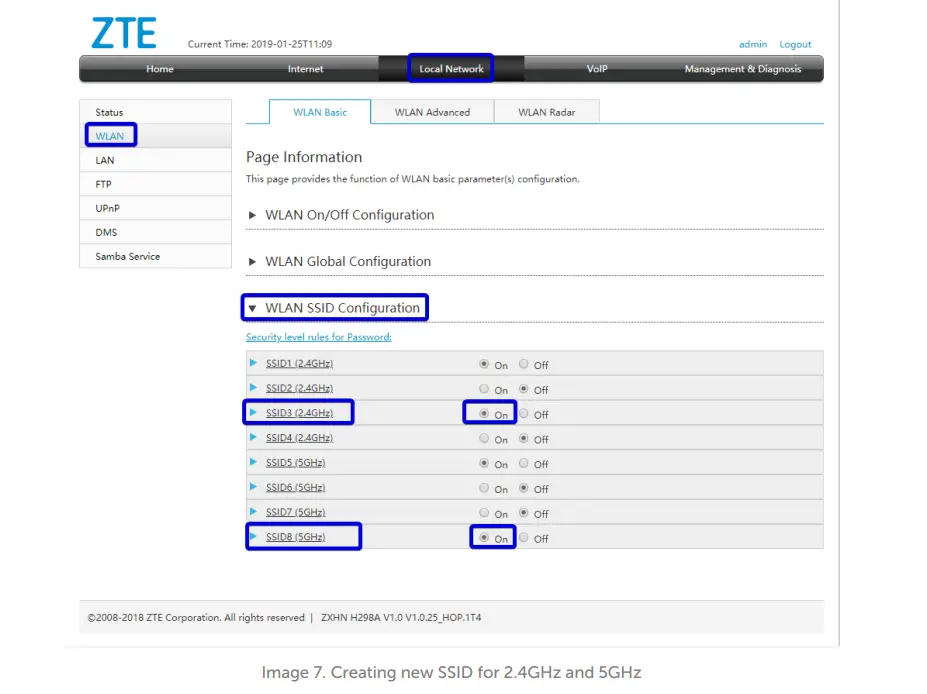This screenshot has width=927, height=694.
Task: Open Samba Service settings
Action: pyautogui.click(x=126, y=256)
